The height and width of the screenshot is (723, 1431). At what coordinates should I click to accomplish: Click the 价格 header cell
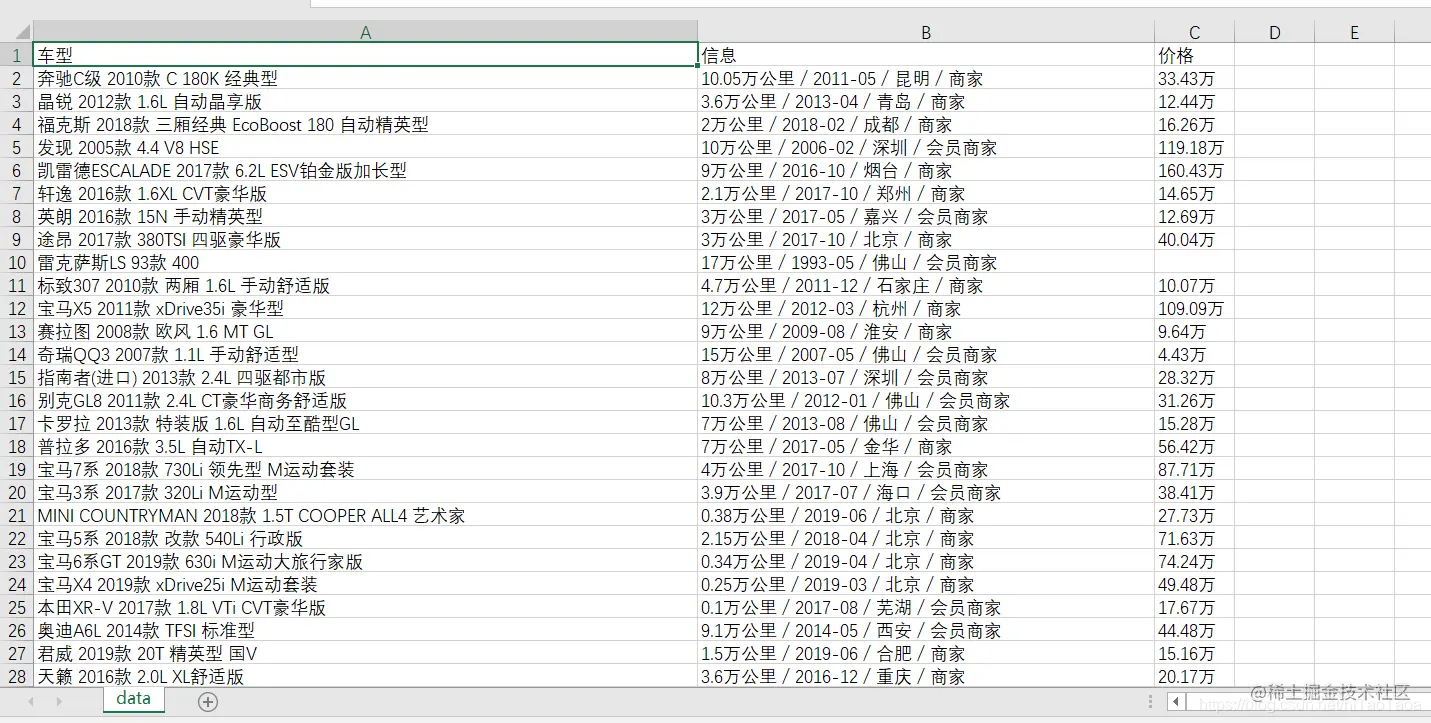(1194, 55)
